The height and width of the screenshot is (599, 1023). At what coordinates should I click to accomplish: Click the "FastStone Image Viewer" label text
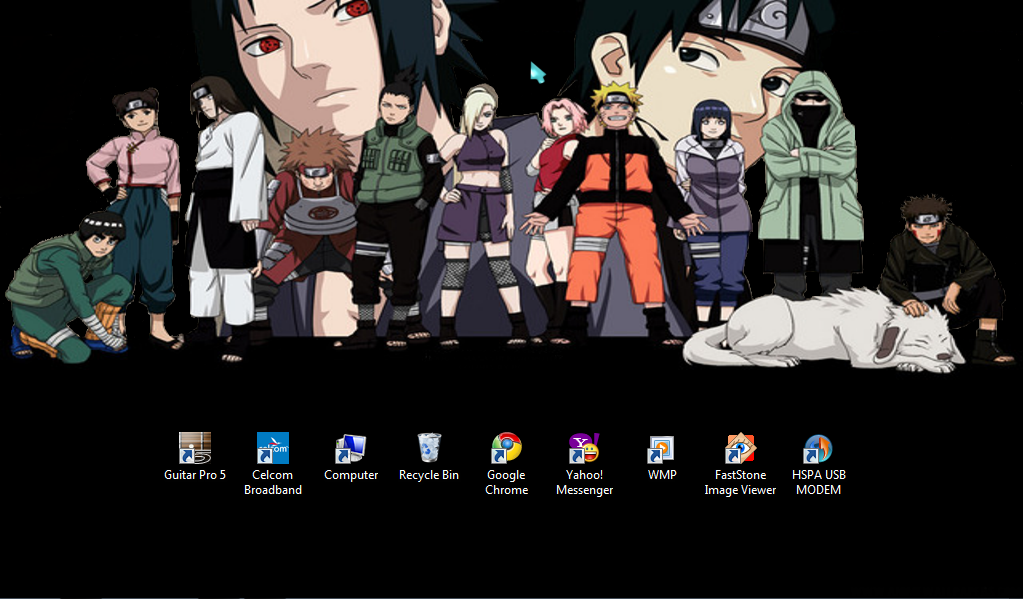pyautogui.click(x=740, y=482)
